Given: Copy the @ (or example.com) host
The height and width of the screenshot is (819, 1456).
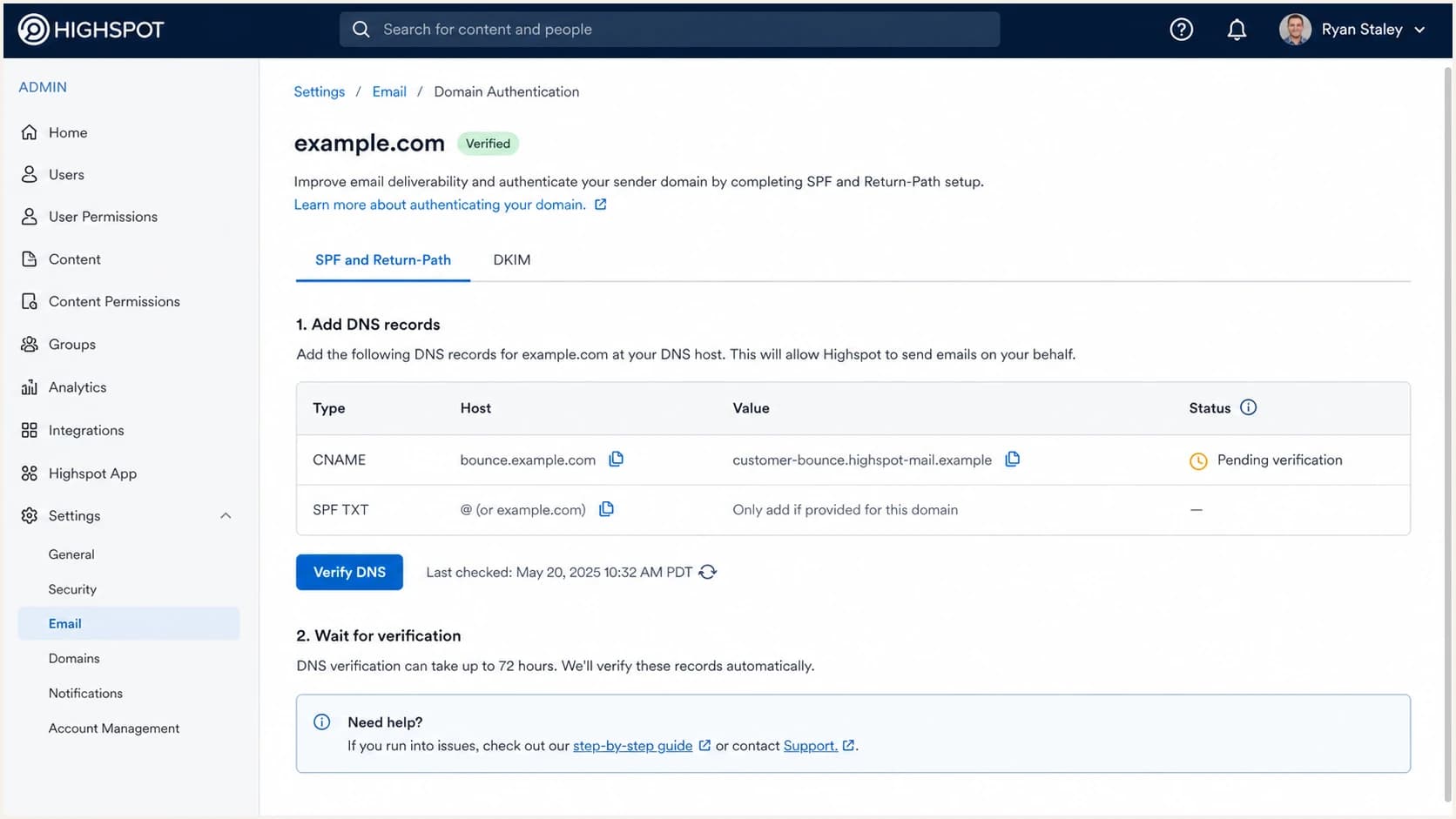Looking at the screenshot, I should click(606, 509).
